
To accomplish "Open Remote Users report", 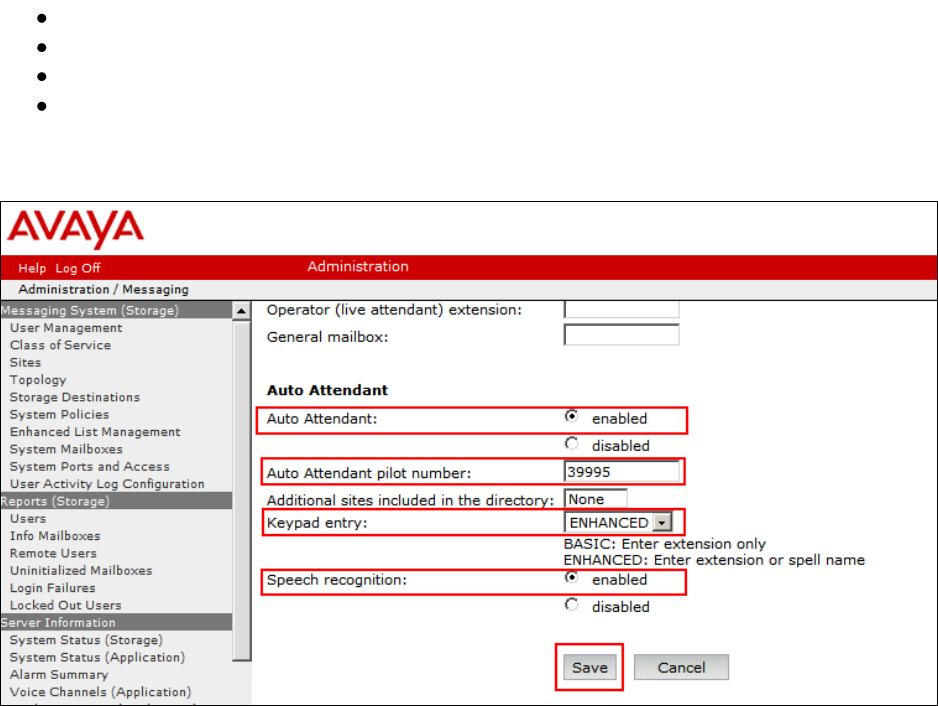I will click(53, 553).
